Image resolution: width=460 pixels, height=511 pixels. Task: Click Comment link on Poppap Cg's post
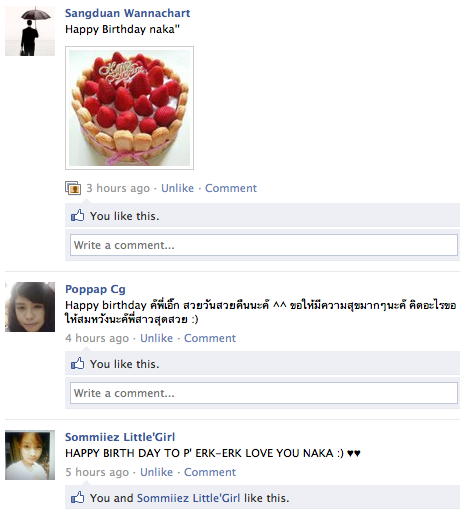point(210,338)
